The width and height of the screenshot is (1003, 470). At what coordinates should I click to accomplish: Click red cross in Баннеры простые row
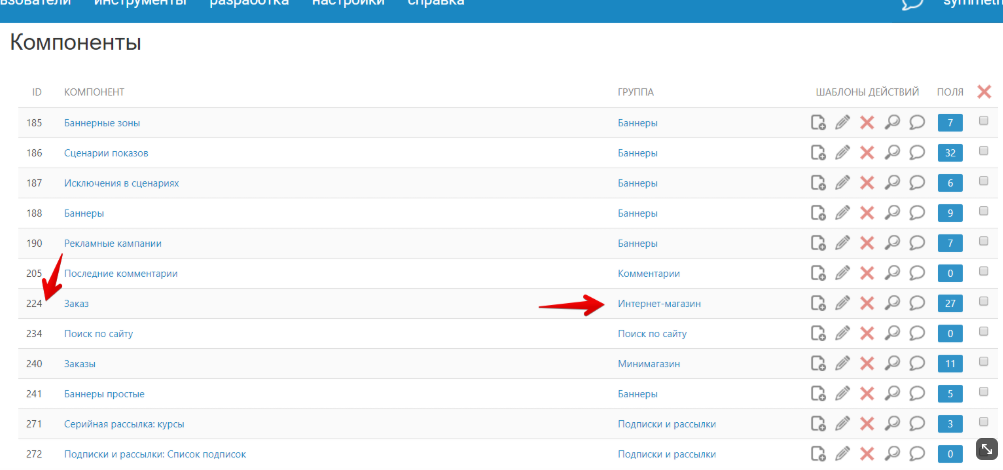pyautogui.click(x=867, y=394)
